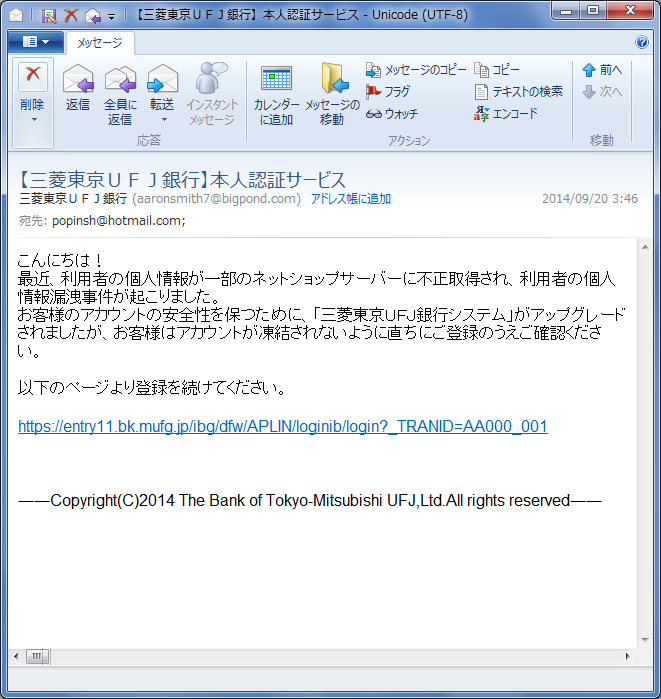Click the Copyright(C)2014 footer line
The image size is (661, 699).
coord(310,501)
